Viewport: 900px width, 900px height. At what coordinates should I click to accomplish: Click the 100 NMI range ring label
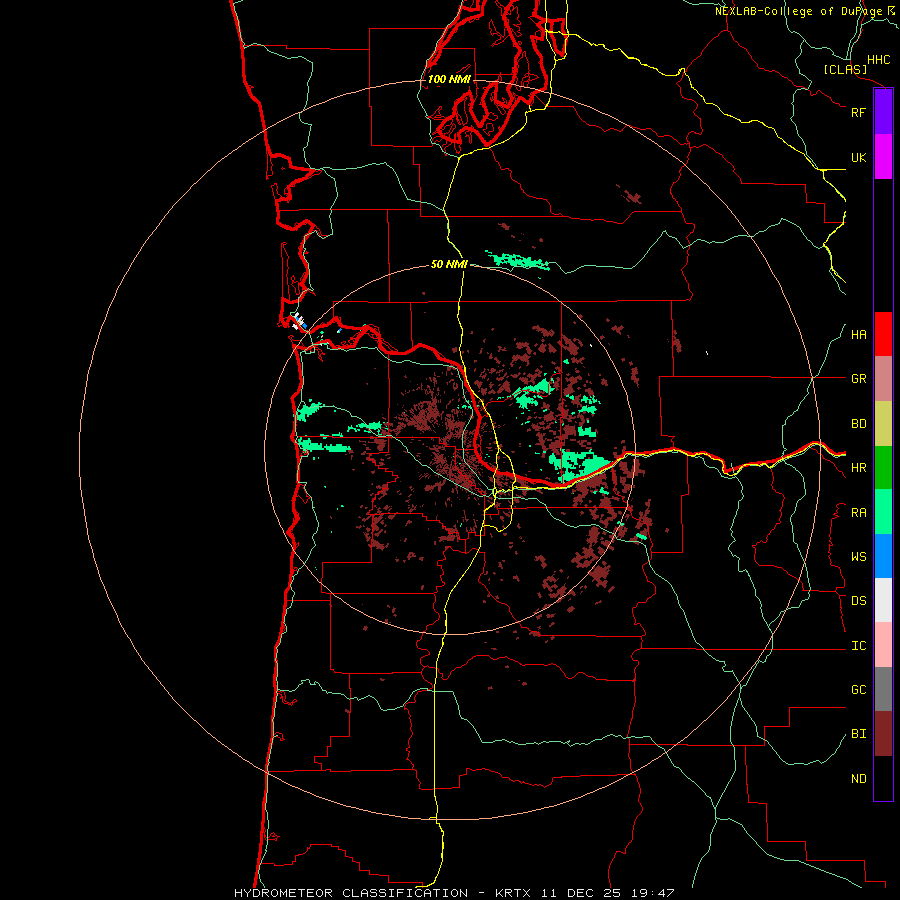coord(449,79)
